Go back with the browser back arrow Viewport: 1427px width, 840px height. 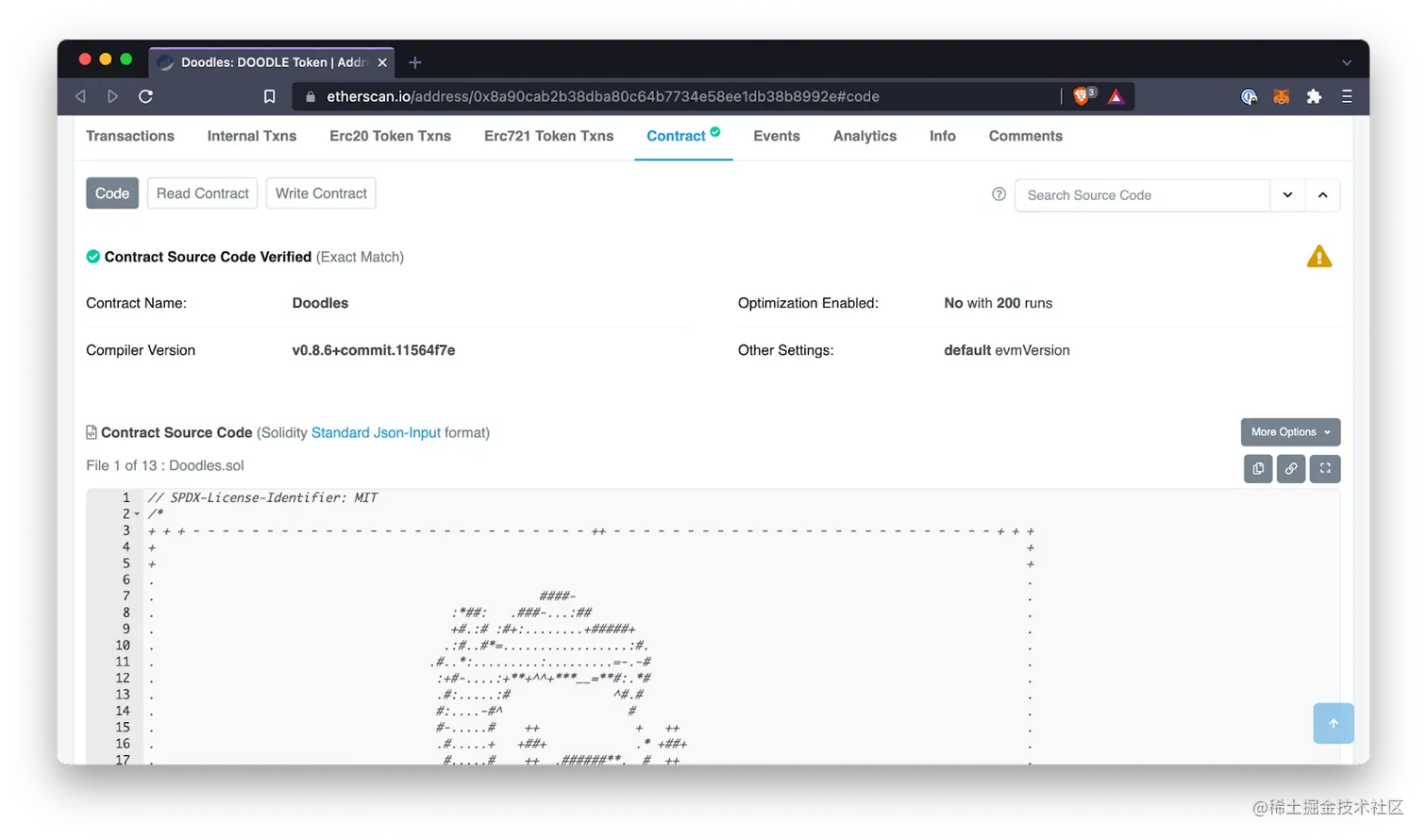click(81, 96)
